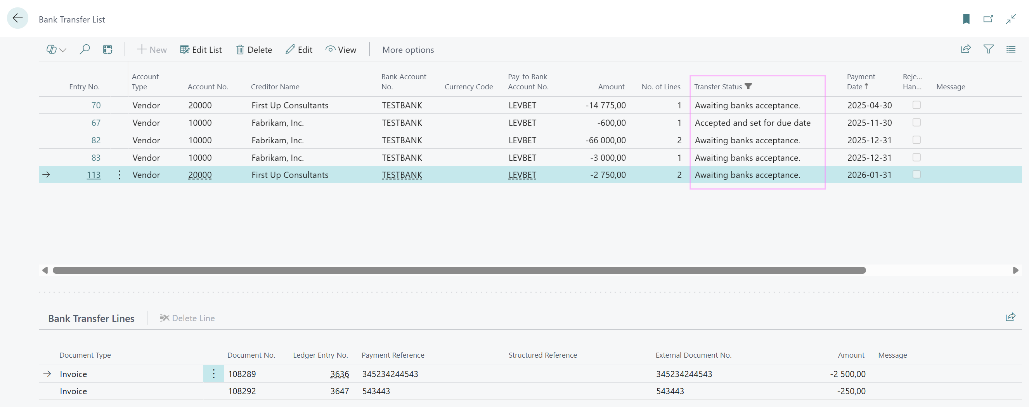Open the row menu dots for invoice 108289
The width and height of the screenshot is (1029, 407).
[x=213, y=374]
